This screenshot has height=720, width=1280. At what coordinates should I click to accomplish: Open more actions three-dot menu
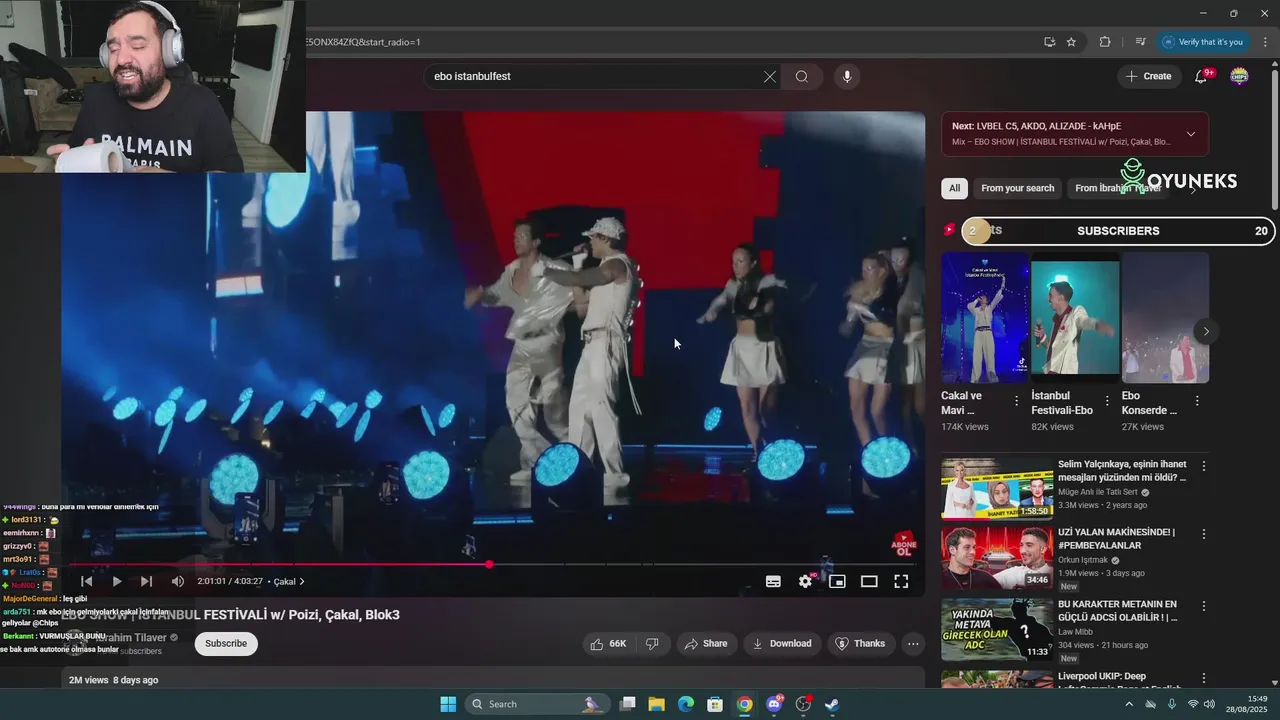[913, 643]
